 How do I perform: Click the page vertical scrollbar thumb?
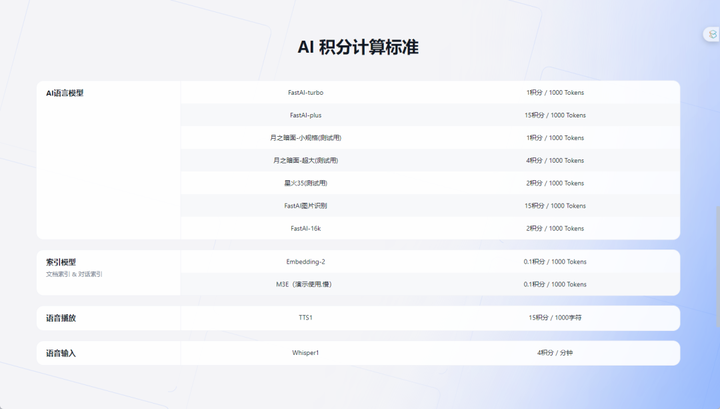[x=717, y=267]
